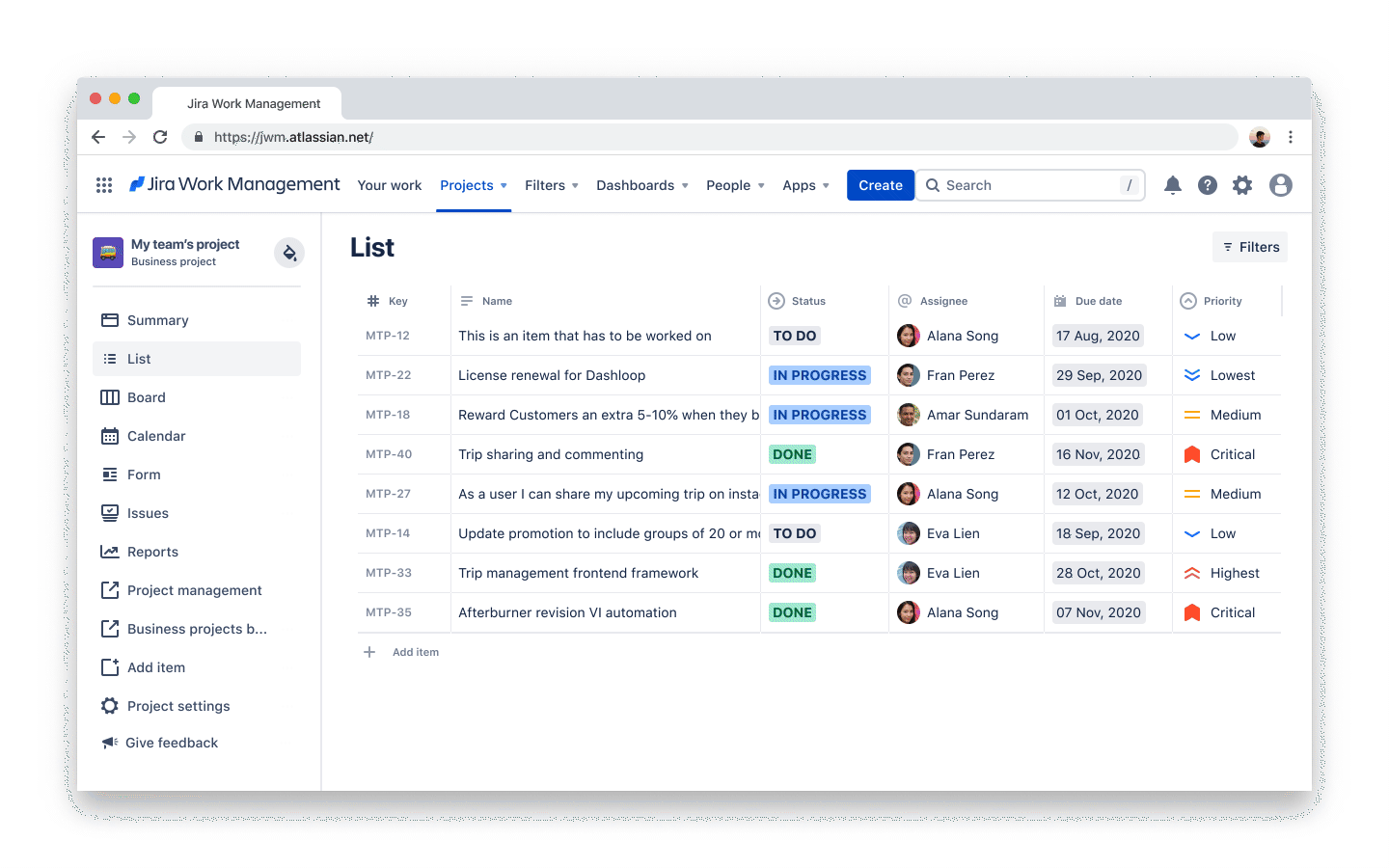Open the help question mark icon
Viewport: 1389px width, 868px height.
coord(1208,185)
